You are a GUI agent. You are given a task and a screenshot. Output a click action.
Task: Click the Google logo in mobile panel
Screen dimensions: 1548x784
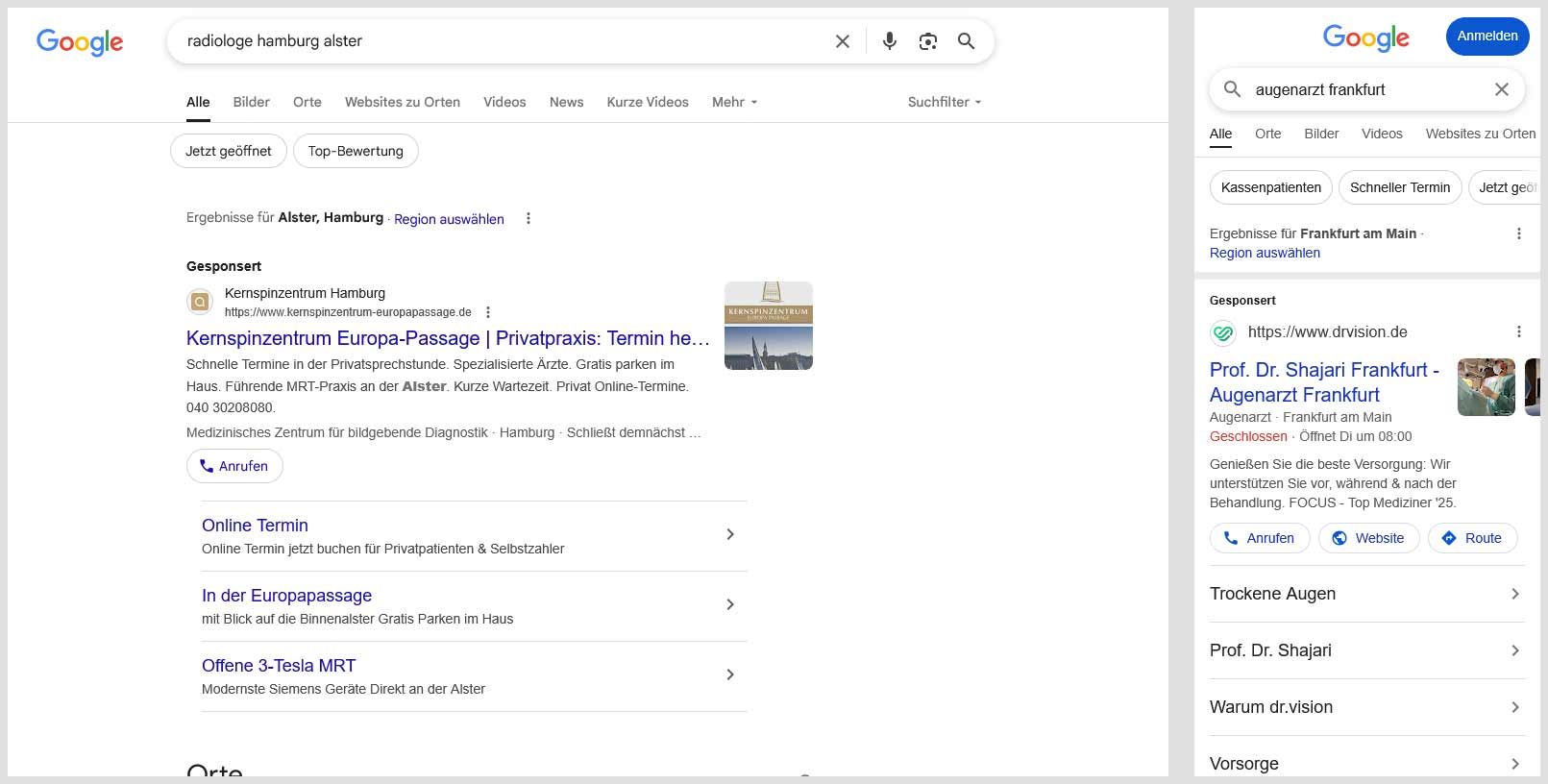[x=1366, y=37]
